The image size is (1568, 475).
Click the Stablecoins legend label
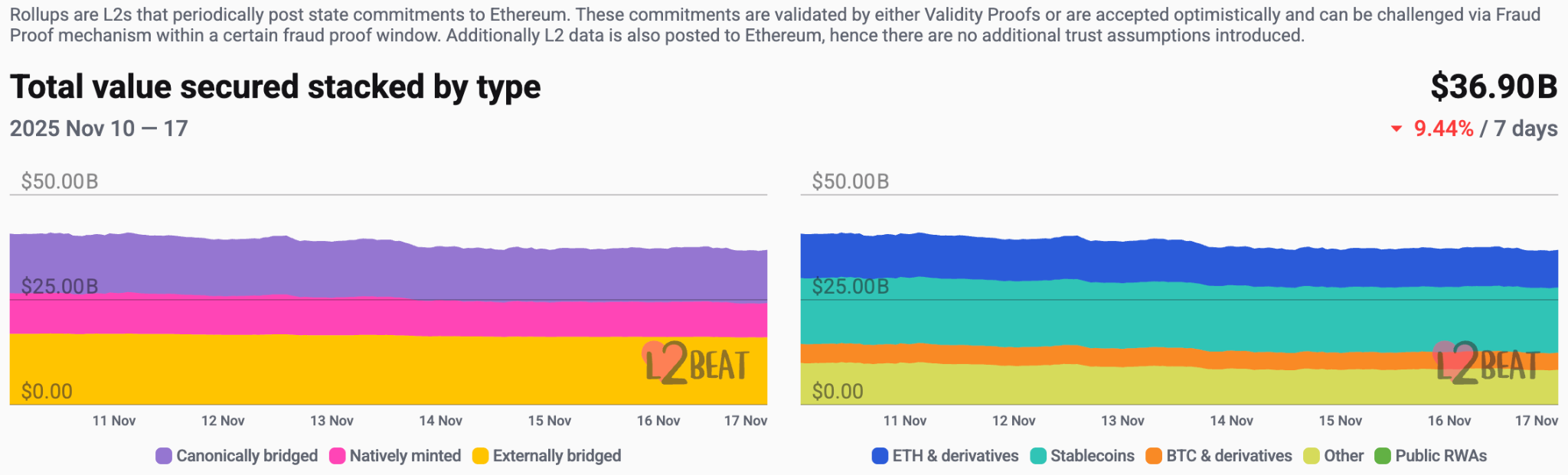point(1092,456)
